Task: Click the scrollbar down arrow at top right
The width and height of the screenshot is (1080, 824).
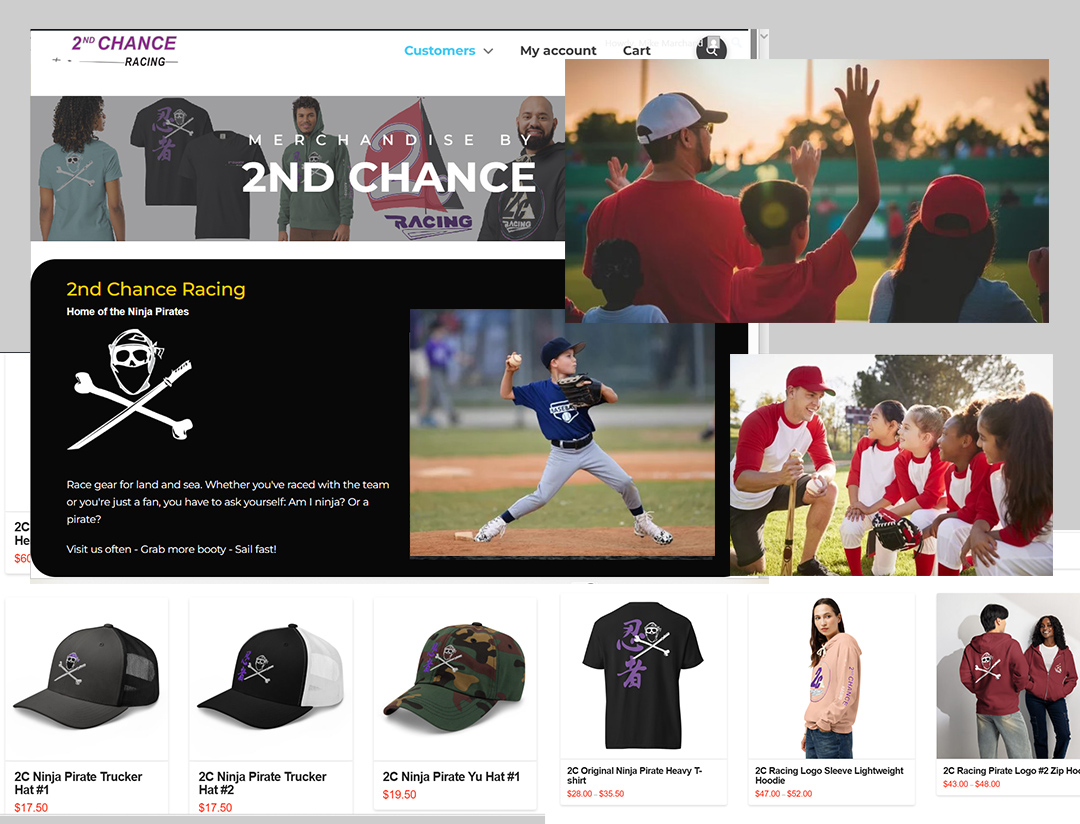Action: click(x=763, y=36)
